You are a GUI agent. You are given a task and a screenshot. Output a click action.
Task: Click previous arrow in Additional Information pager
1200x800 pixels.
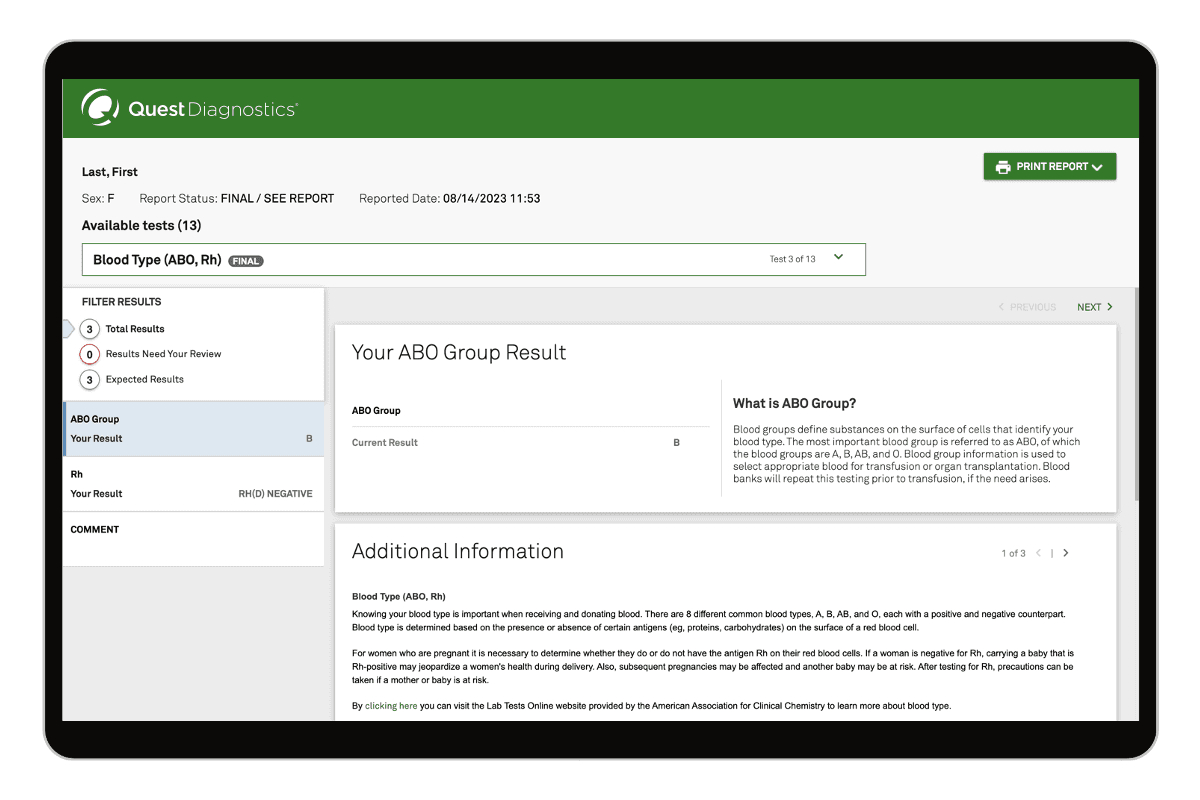1038,553
